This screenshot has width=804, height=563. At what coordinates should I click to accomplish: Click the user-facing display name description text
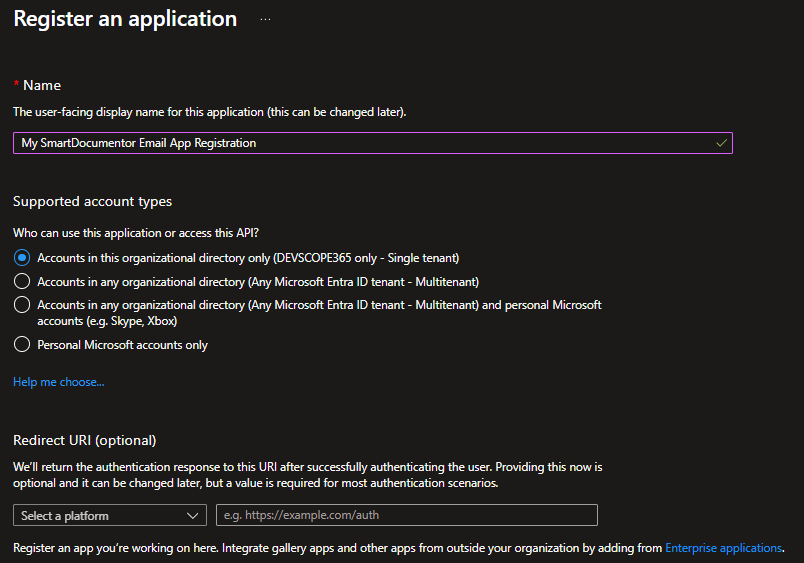(209, 112)
